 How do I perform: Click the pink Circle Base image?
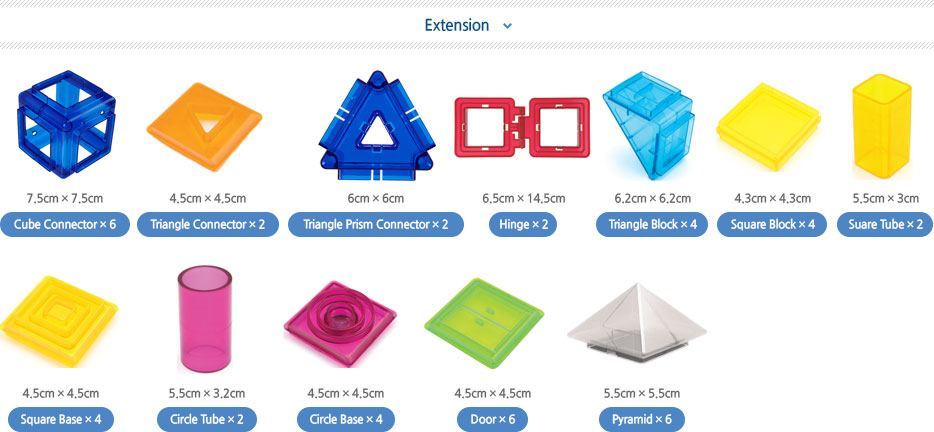341,322
